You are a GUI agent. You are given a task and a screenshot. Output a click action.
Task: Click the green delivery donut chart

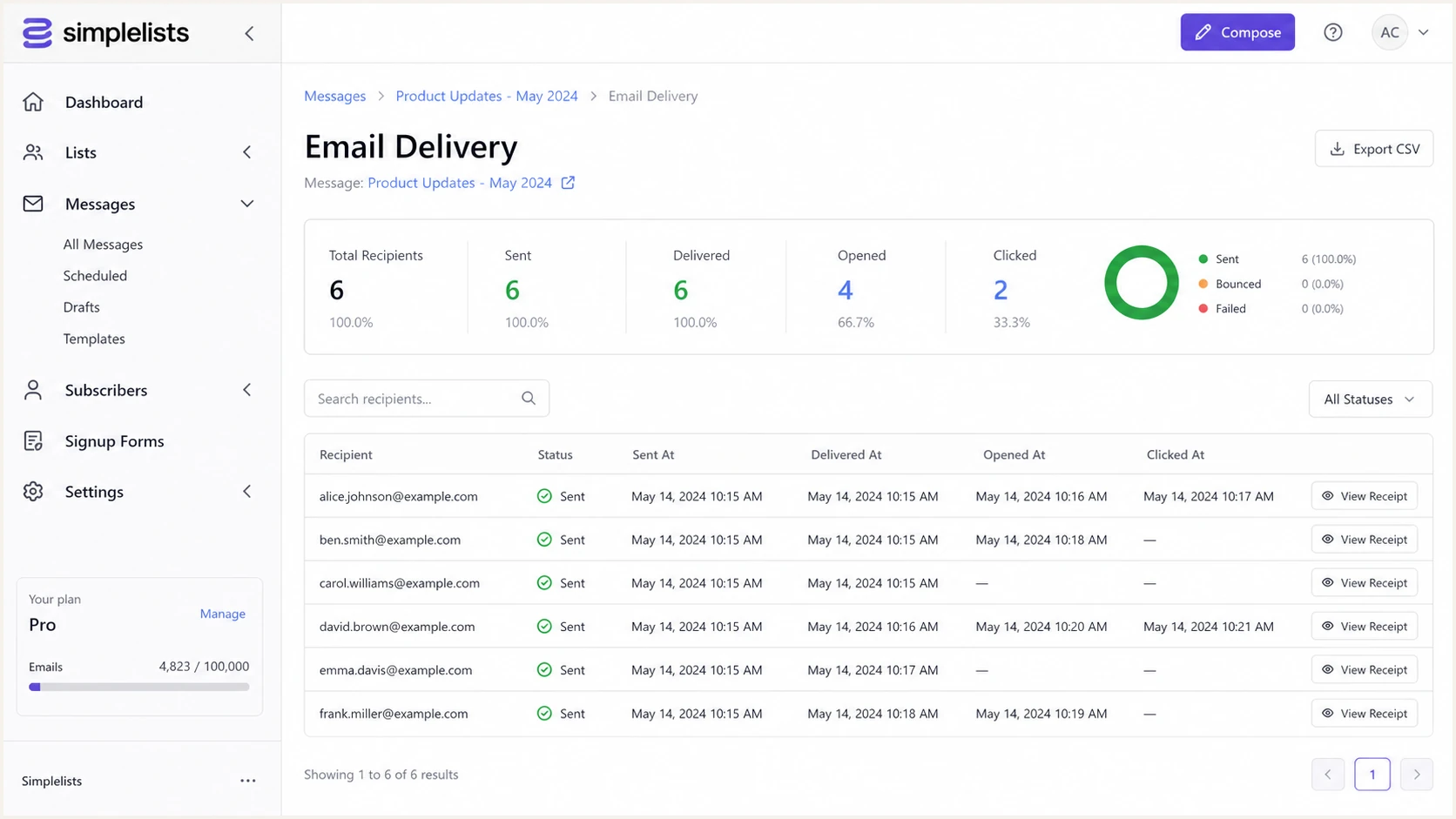pos(1142,283)
